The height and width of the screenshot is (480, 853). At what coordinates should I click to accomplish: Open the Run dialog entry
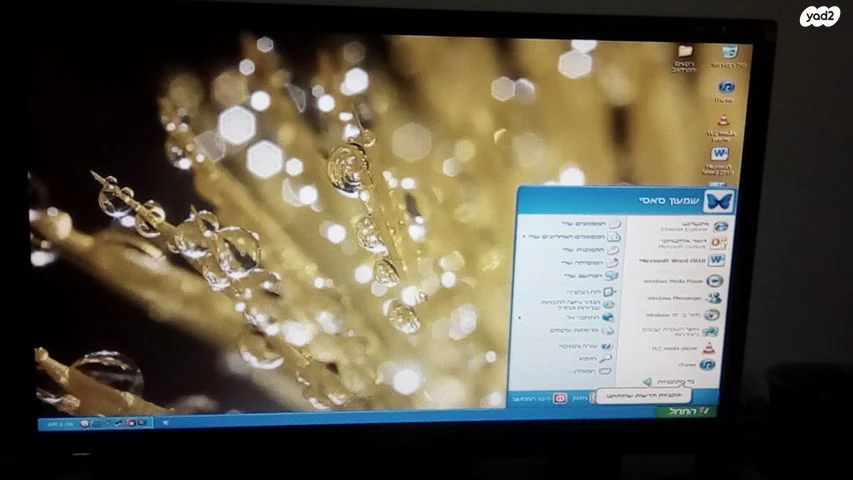click(x=591, y=371)
